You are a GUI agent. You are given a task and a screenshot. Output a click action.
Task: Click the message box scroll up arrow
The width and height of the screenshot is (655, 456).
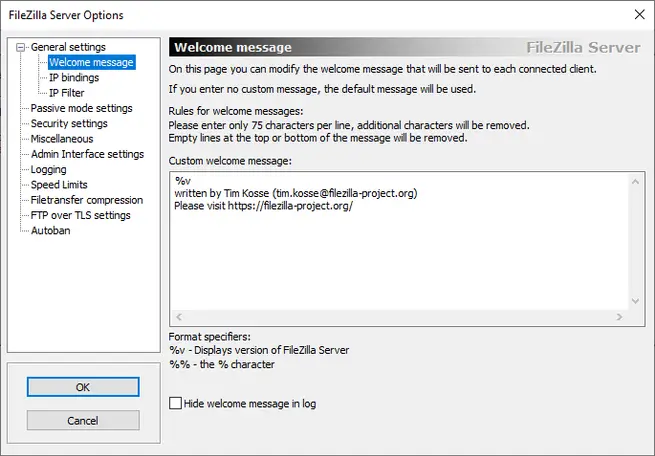pos(635,182)
